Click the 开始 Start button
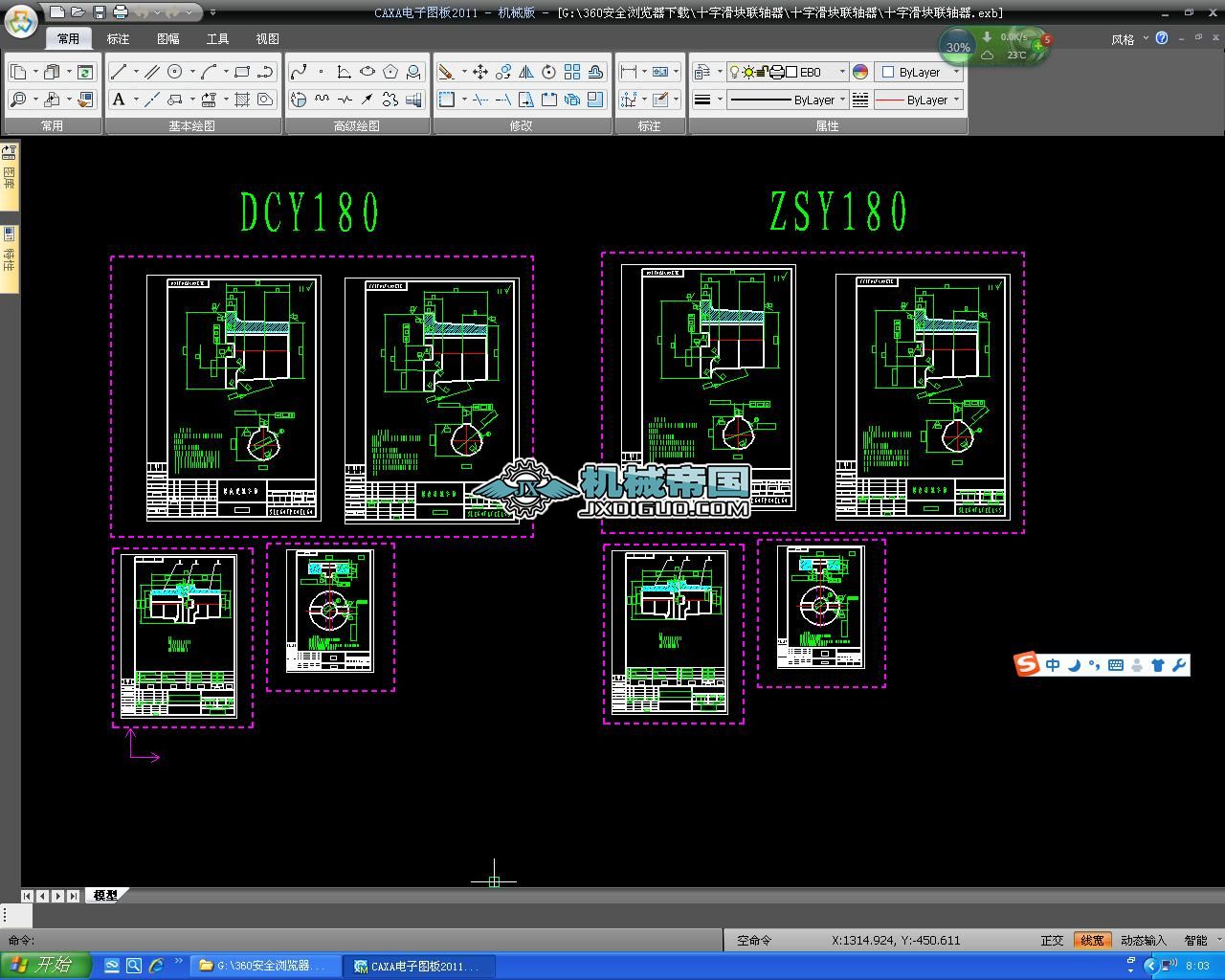 click(44, 965)
